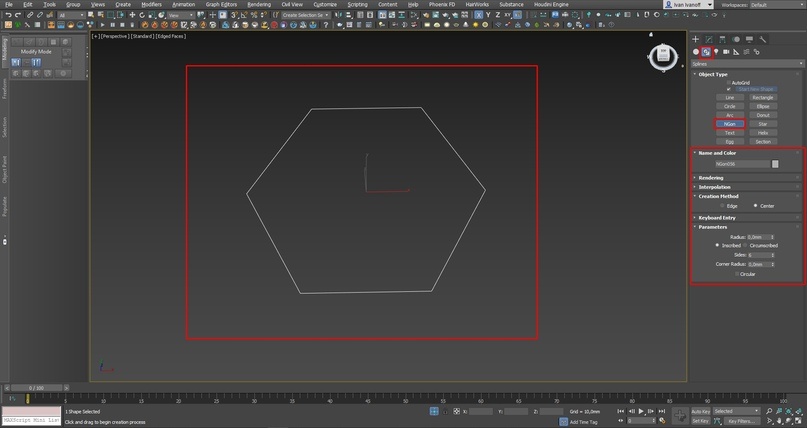
Task: Open the Create tab in command panel
Action: coord(695,39)
